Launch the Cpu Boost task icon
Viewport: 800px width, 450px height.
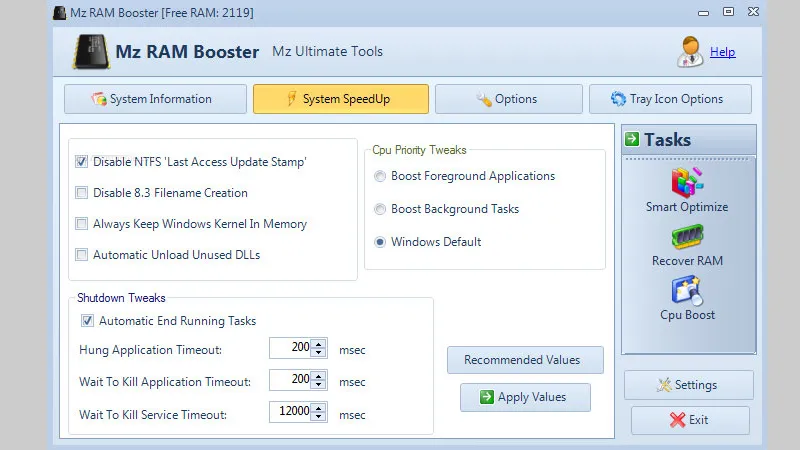coord(687,290)
